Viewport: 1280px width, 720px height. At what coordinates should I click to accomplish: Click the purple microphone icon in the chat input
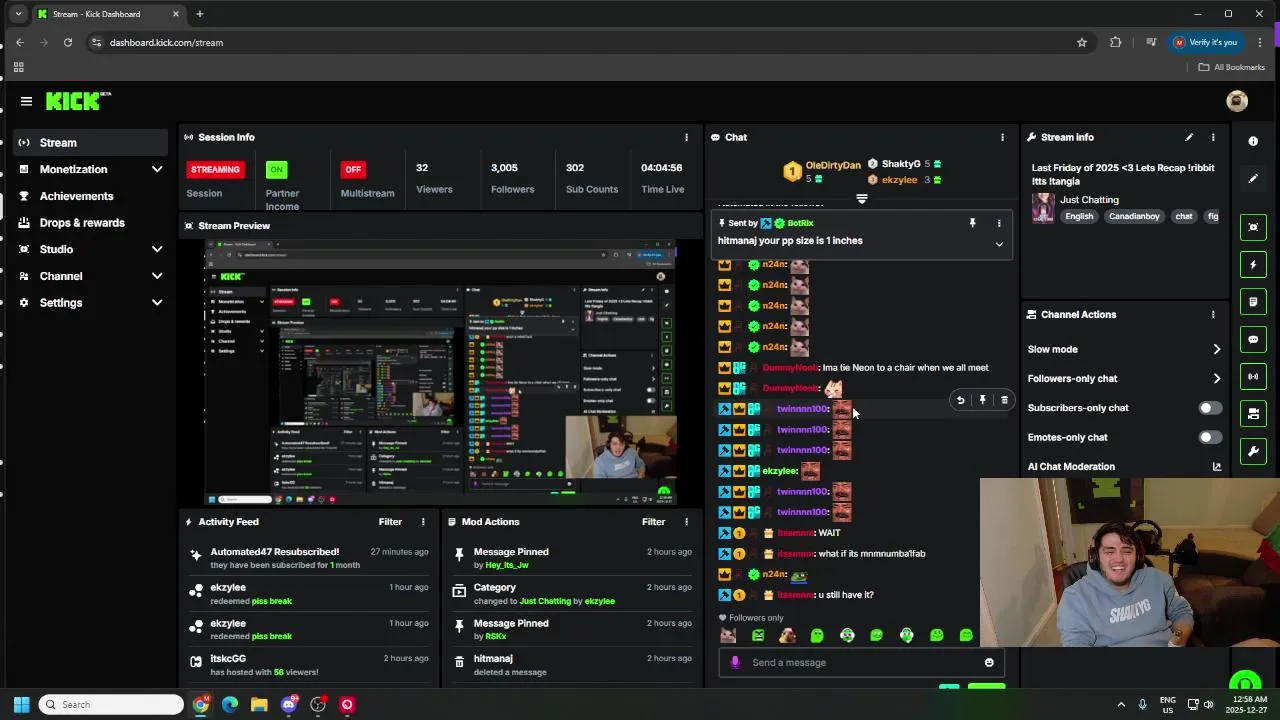[x=735, y=662]
